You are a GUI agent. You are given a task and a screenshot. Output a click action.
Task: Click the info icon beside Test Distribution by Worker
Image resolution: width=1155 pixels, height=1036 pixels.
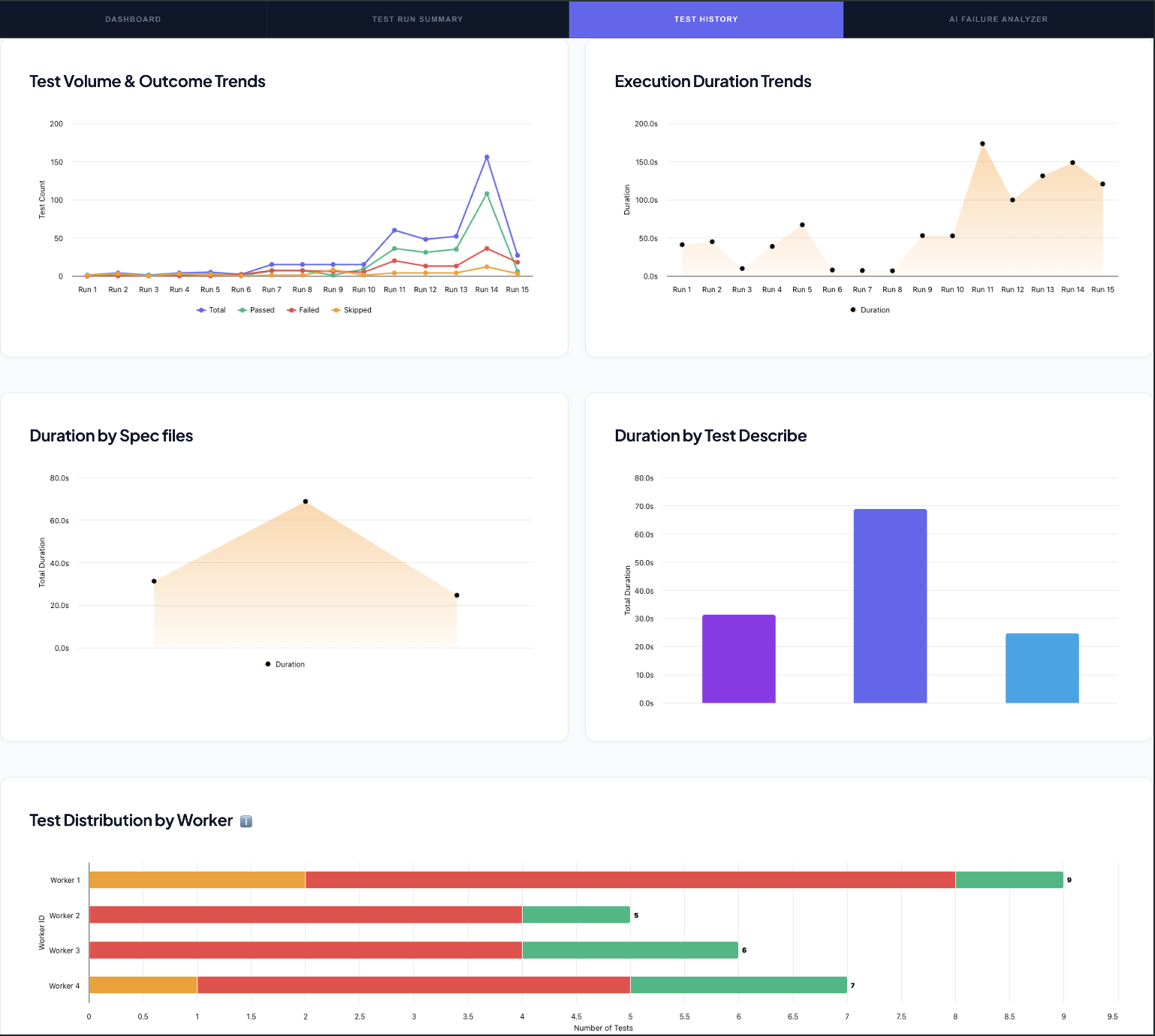point(246,821)
